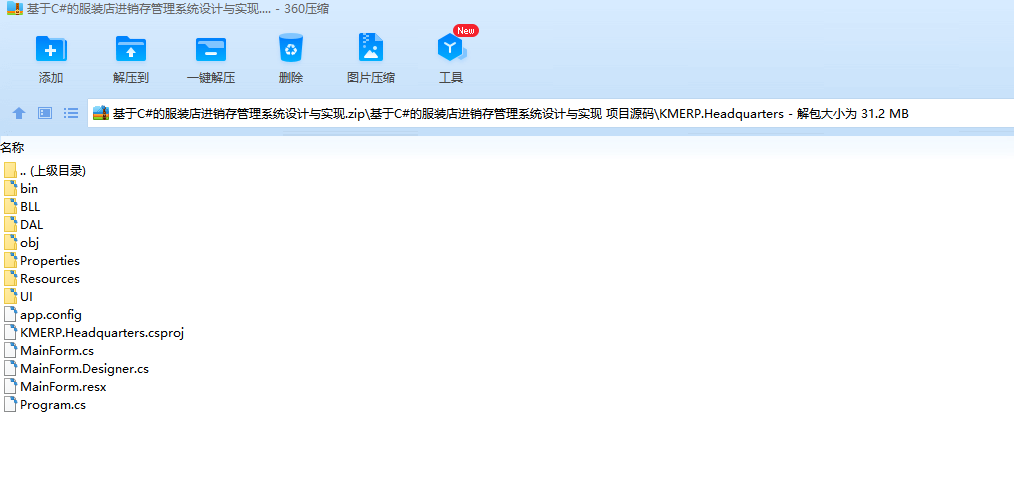
Task: Click the bin folder icon
Action: 10,188
